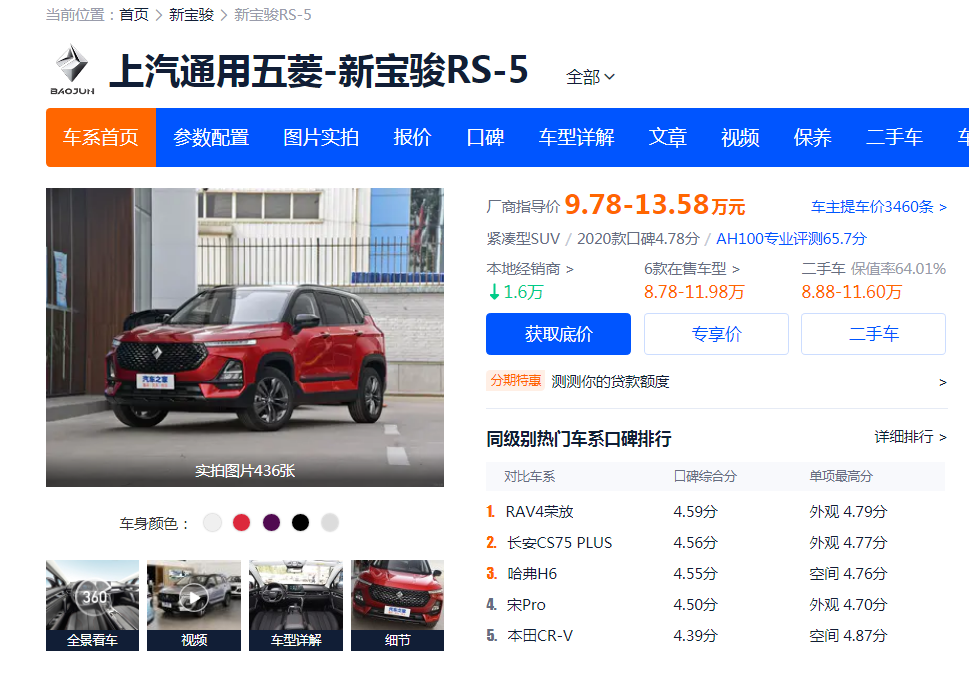Image resolution: width=969 pixels, height=674 pixels.
Task: Open 2020款口碑4.78分 link
Action: 638,238
